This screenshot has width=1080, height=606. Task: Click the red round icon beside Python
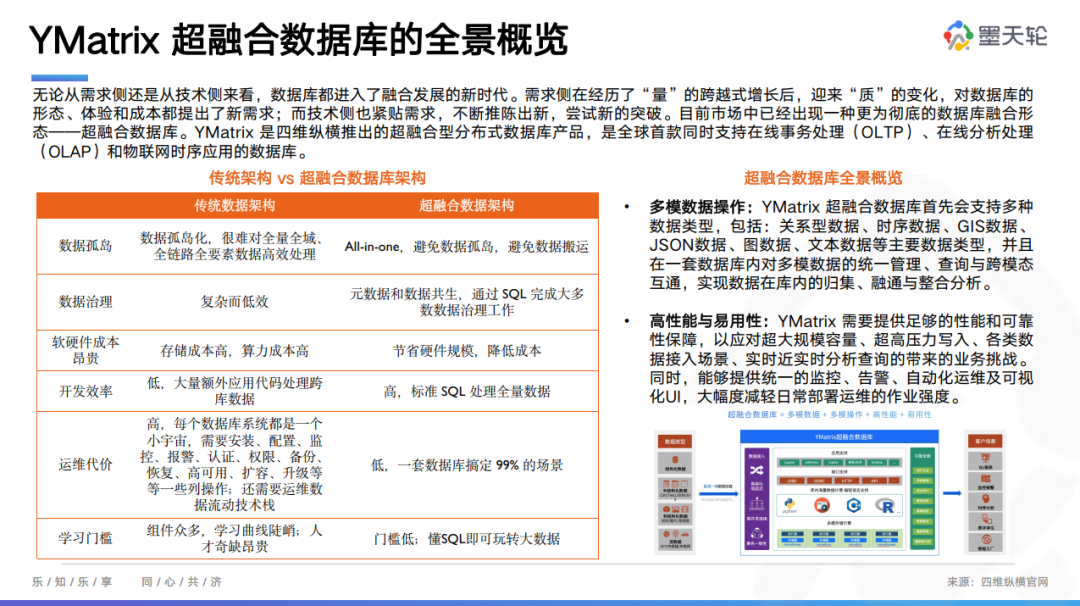point(822,505)
